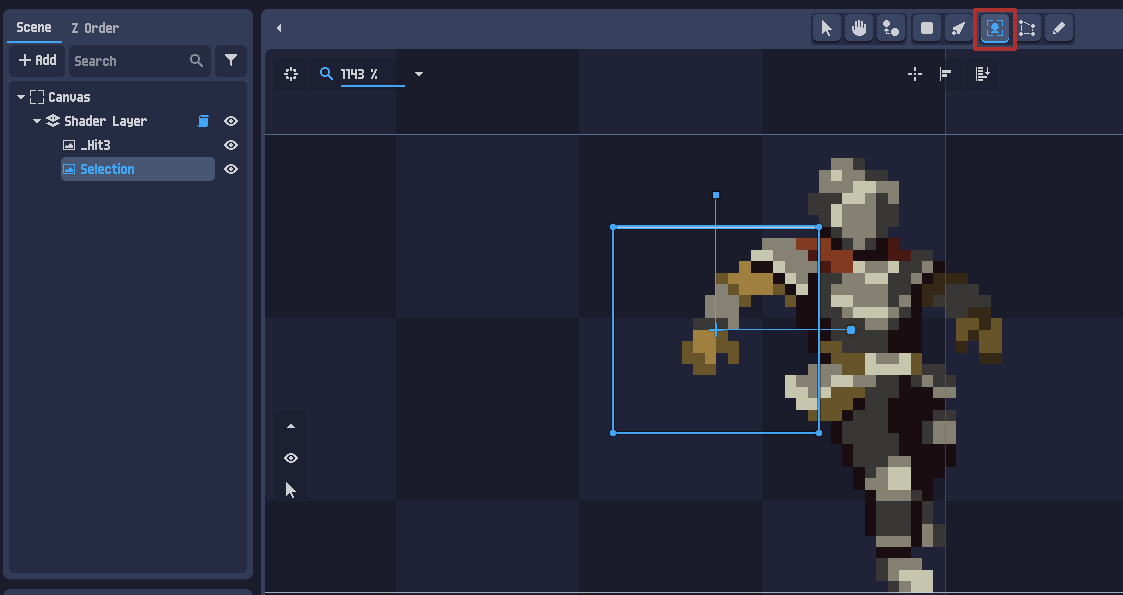Click the search magnifier icon

196,61
